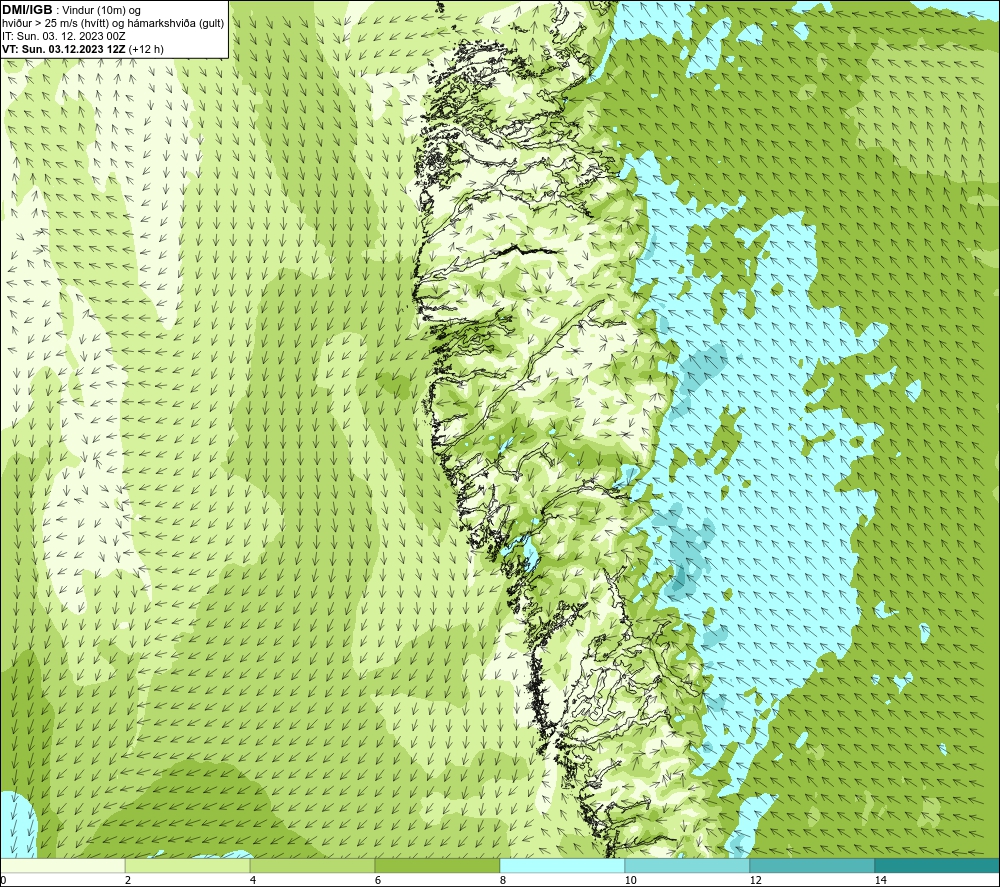
Task: Click the 6–8 m/s dark green legend swatch
Action: [438, 865]
